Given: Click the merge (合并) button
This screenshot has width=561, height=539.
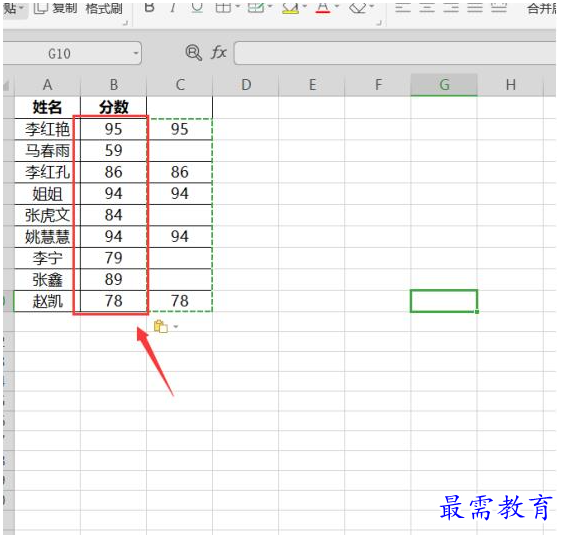Looking at the screenshot, I should tap(541, 9).
